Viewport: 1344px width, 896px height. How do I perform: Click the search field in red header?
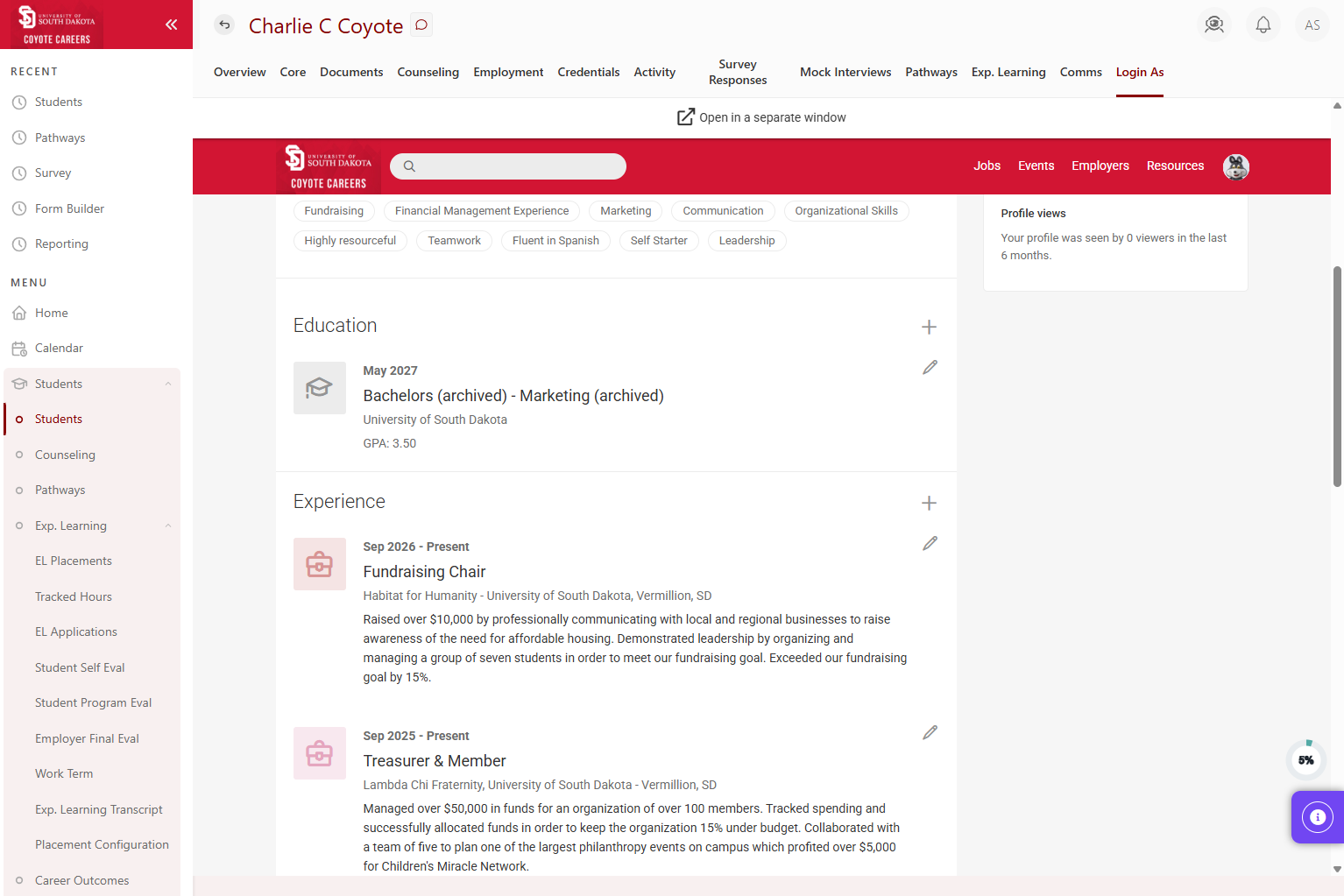[x=508, y=166]
